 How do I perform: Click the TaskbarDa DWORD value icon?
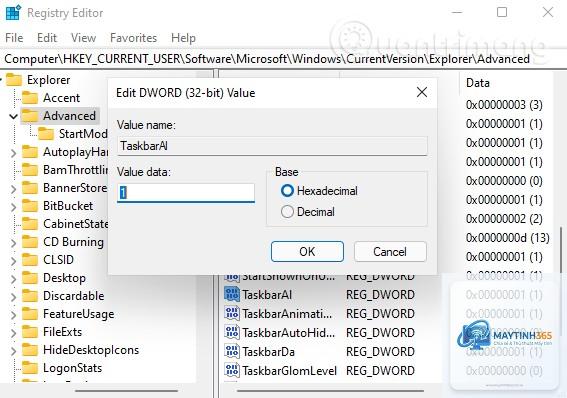232,351
